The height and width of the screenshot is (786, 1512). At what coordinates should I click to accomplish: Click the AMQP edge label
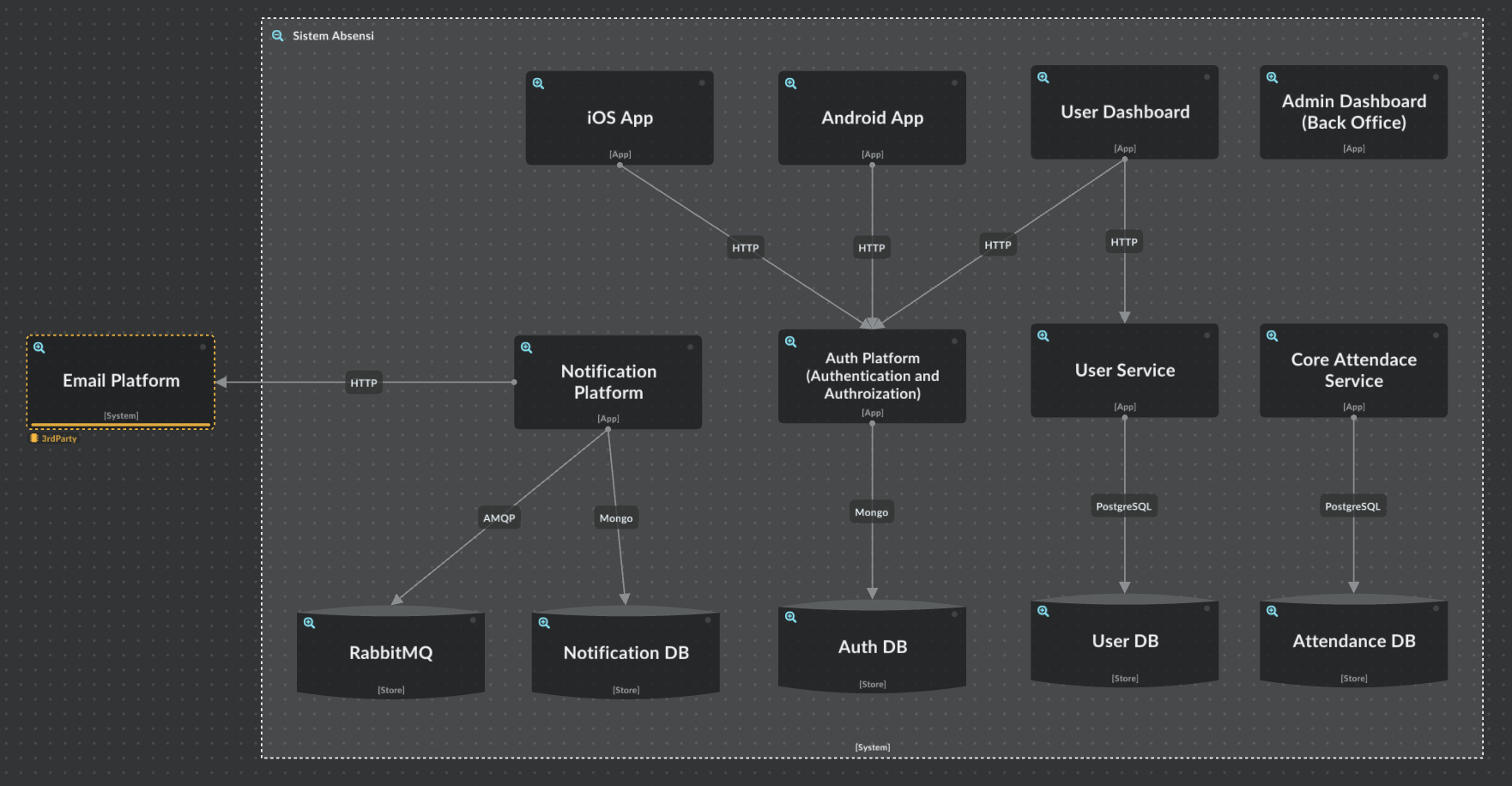[x=499, y=517]
